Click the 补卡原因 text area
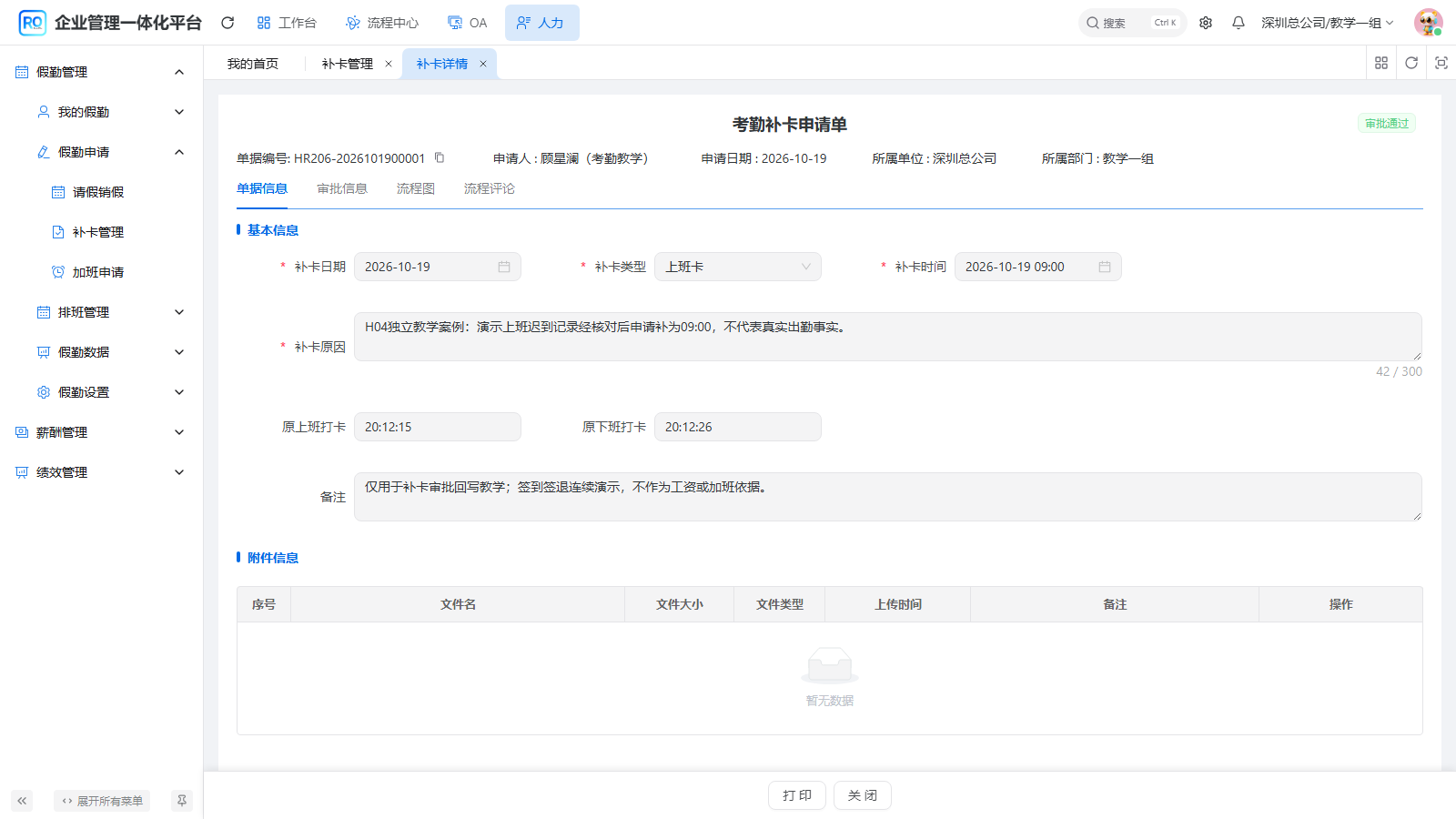Image resolution: width=1456 pixels, height=819 pixels. coord(888,337)
